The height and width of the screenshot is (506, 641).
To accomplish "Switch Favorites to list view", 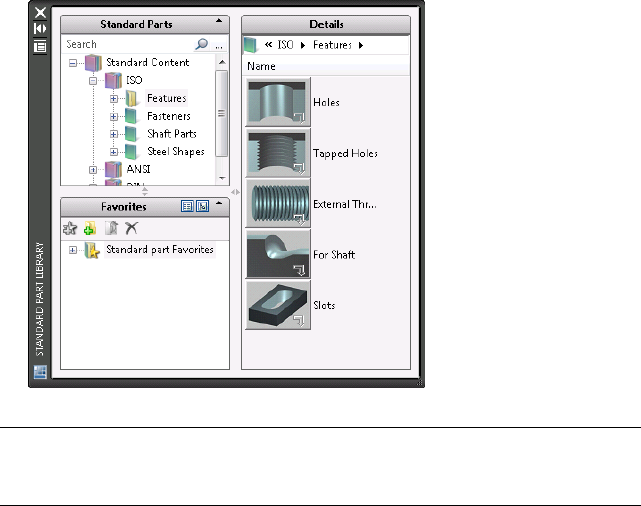I will (x=187, y=206).
